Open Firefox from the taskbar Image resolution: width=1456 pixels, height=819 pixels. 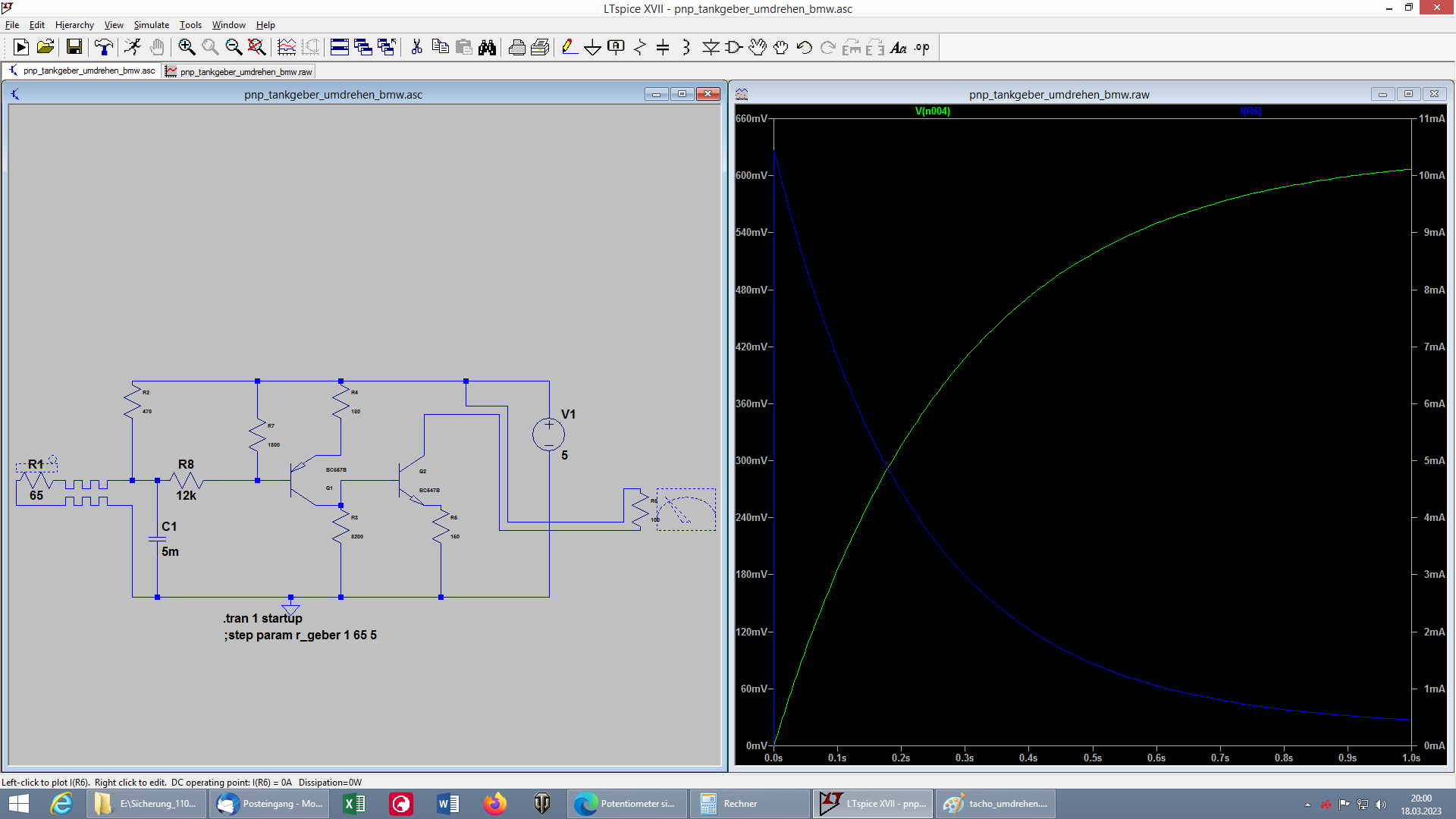[495, 804]
